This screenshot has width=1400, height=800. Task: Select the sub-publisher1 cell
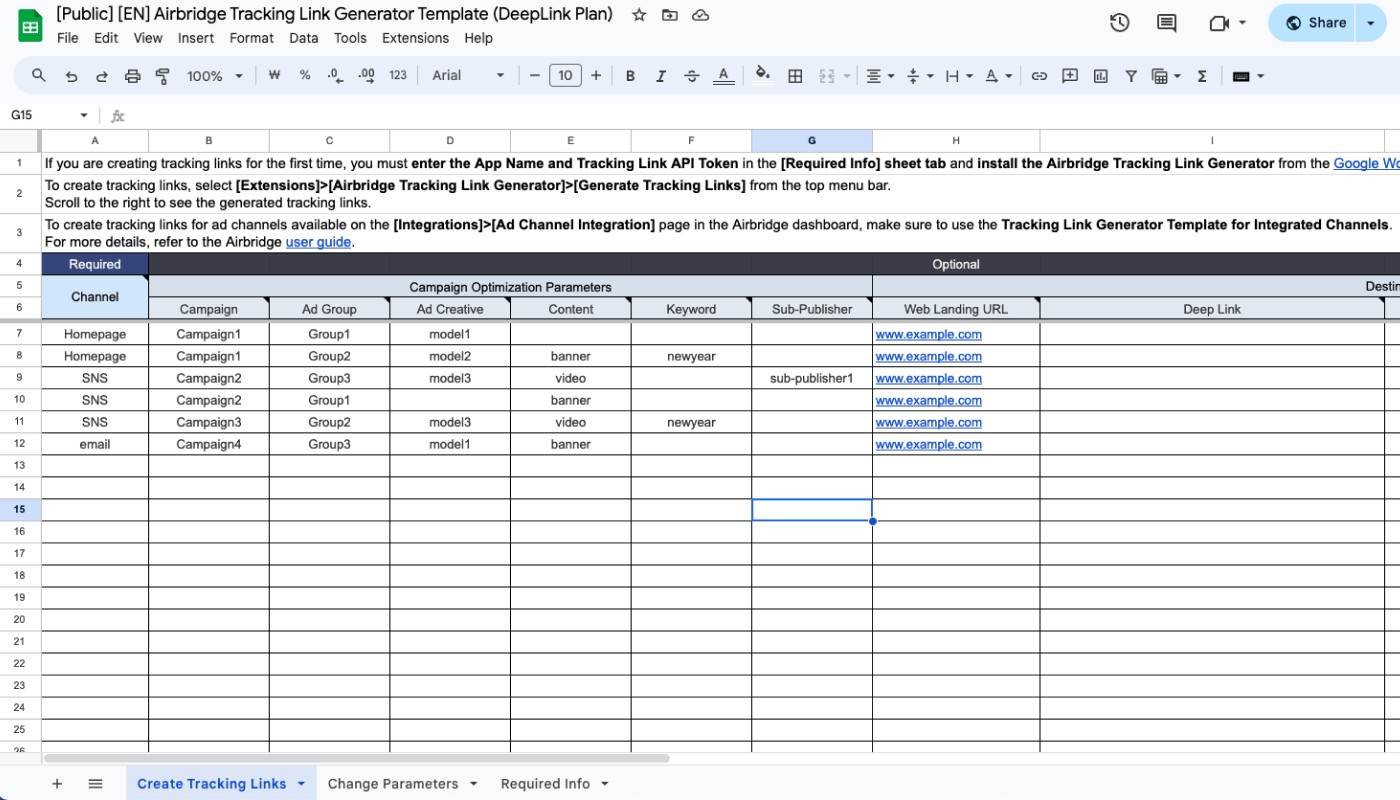click(x=812, y=379)
